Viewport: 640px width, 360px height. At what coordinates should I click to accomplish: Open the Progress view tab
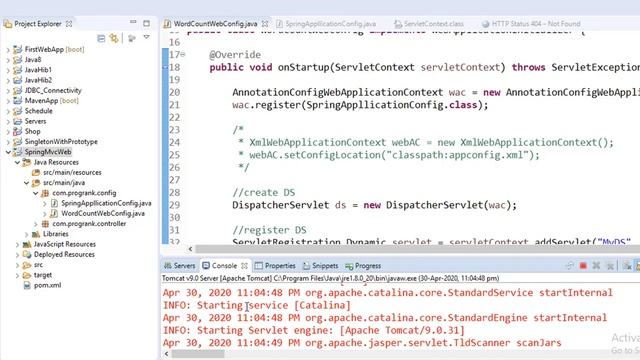(x=368, y=266)
